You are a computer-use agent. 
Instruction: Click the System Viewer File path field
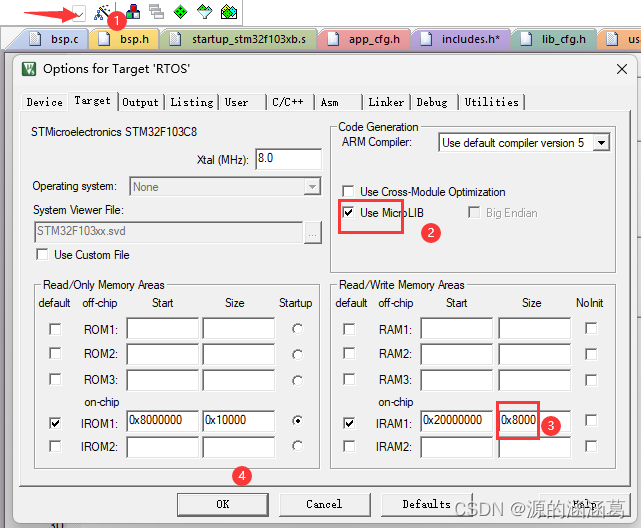point(168,232)
